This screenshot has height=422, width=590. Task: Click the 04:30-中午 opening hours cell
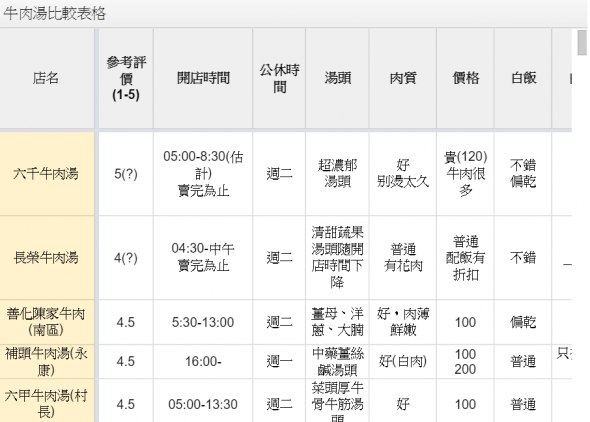point(203,258)
